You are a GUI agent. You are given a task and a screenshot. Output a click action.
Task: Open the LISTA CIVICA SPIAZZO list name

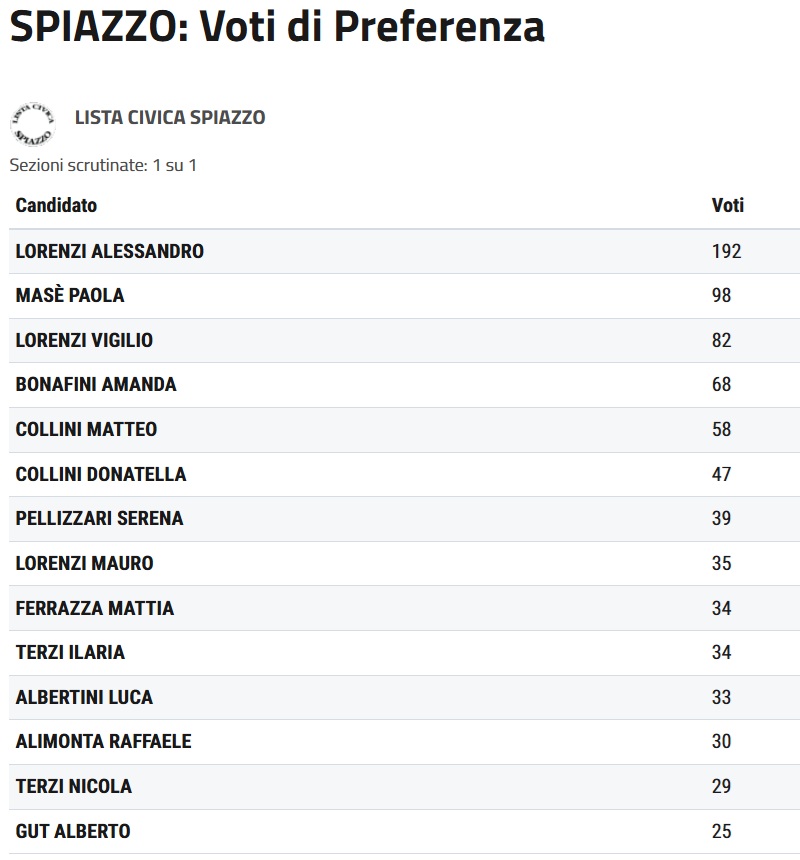(x=170, y=118)
